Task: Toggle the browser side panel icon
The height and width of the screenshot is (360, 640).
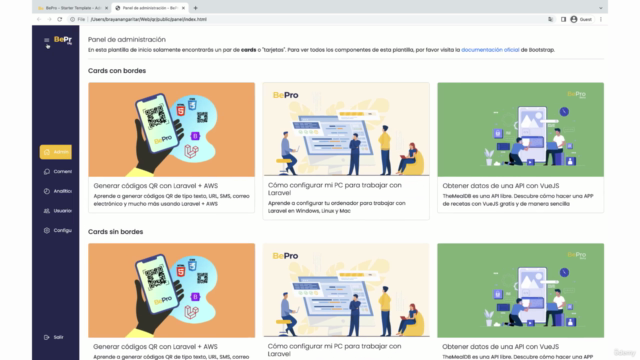Action: click(x=563, y=19)
